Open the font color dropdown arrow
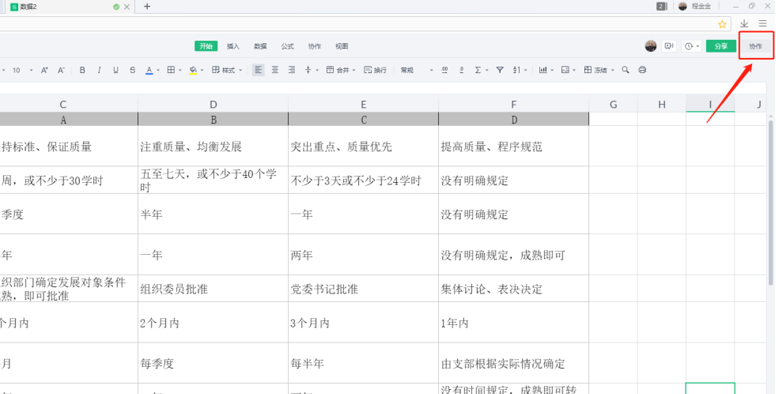776x394 pixels. point(158,70)
